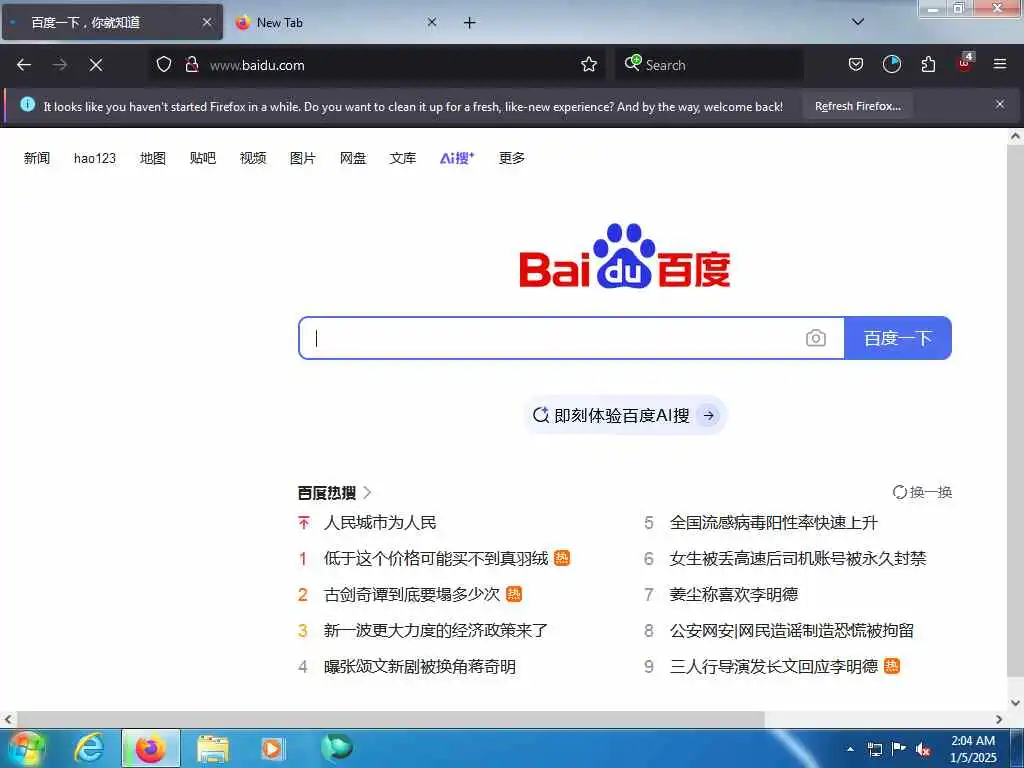
Task: Expand the list all tabs chevron
Action: click(858, 22)
